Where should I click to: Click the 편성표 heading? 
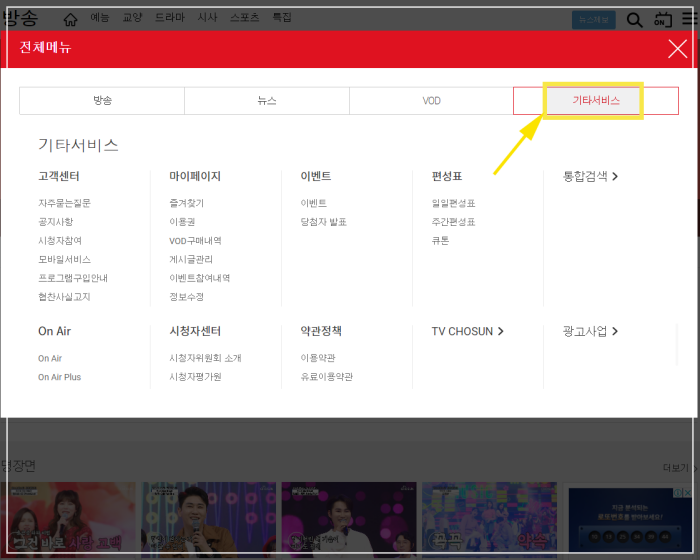click(x=446, y=176)
